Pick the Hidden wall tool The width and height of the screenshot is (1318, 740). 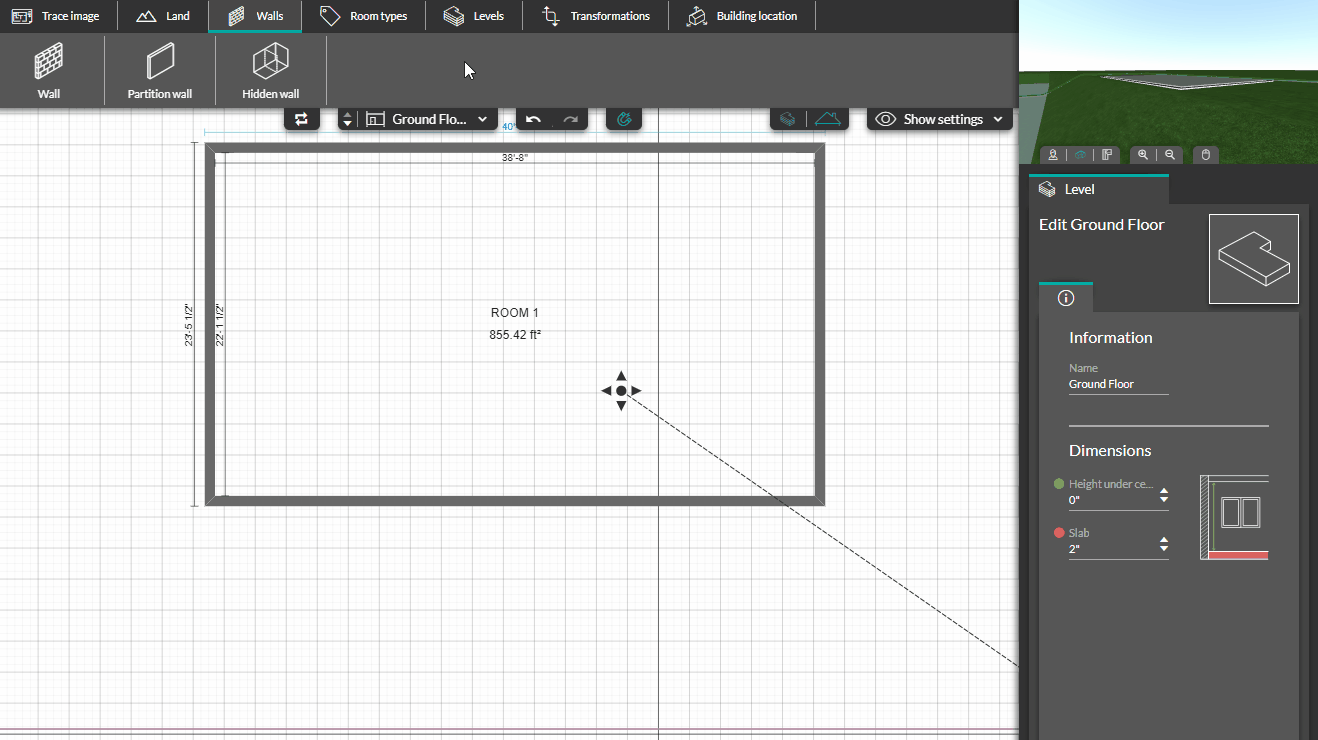(270, 70)
